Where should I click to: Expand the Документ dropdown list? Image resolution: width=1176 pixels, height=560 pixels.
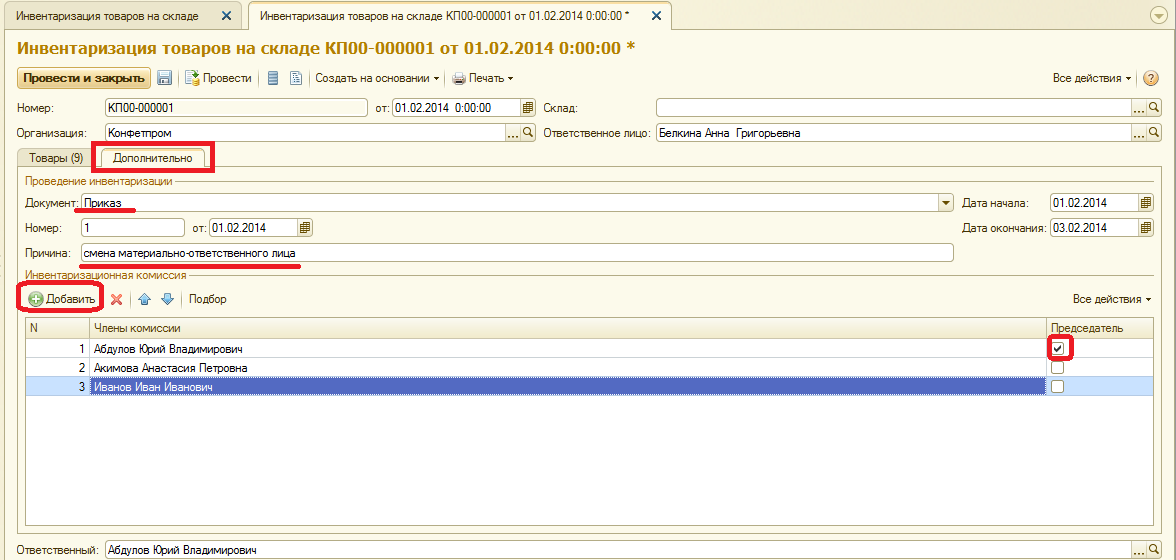point(946,202)
